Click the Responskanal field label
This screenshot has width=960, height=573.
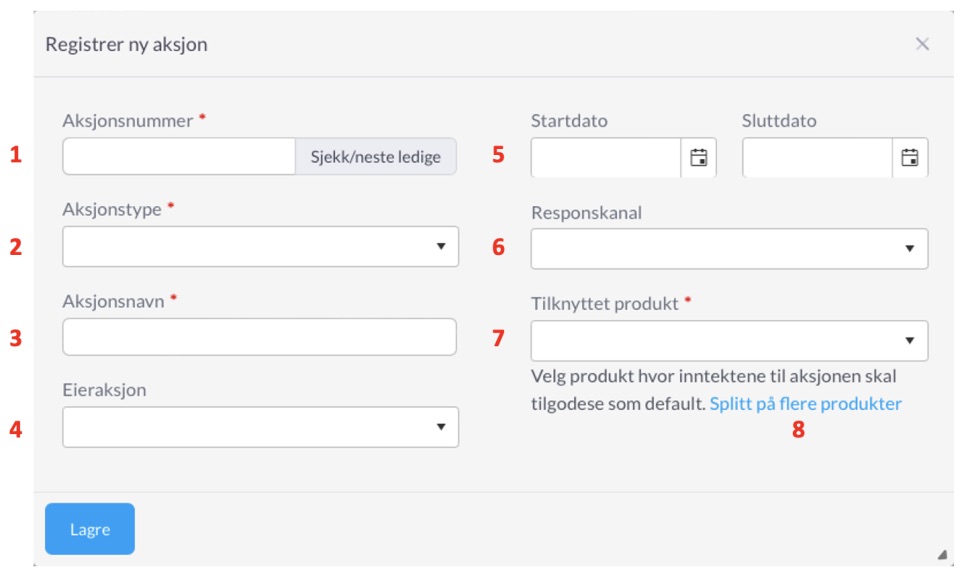tap(587, 213)
